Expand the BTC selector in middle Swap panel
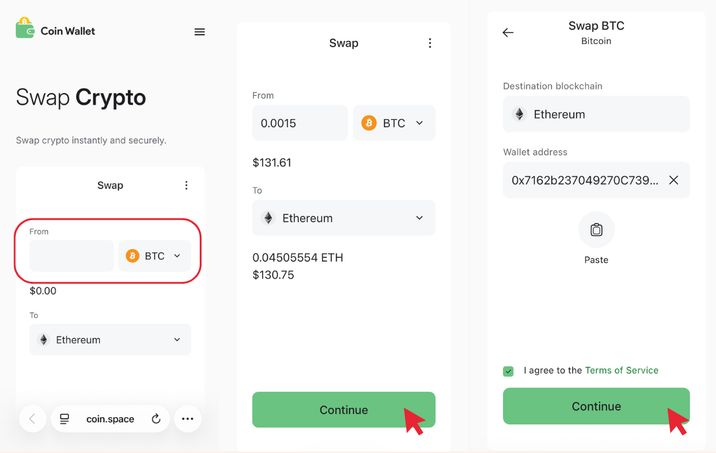Screen dimensions: 716x453 click(x=394, y=123)
